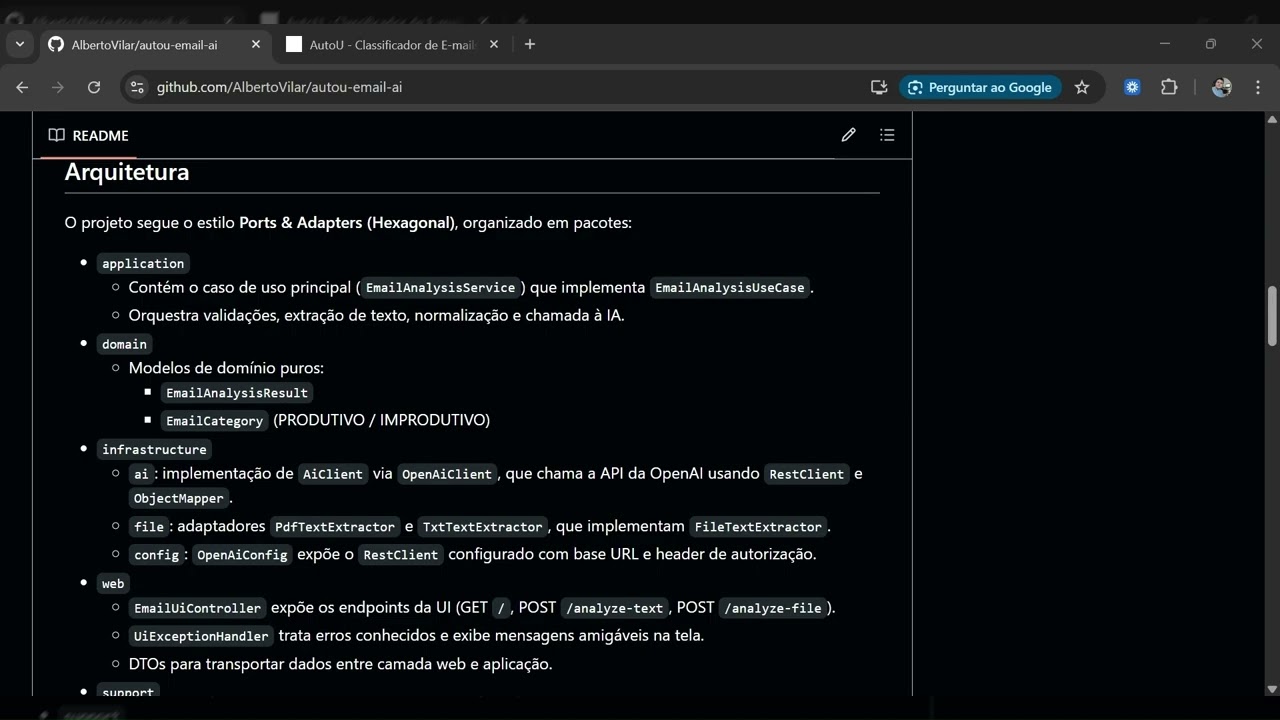
Task: Click PdfTextExtractor code text
Action: pos(335,527)
